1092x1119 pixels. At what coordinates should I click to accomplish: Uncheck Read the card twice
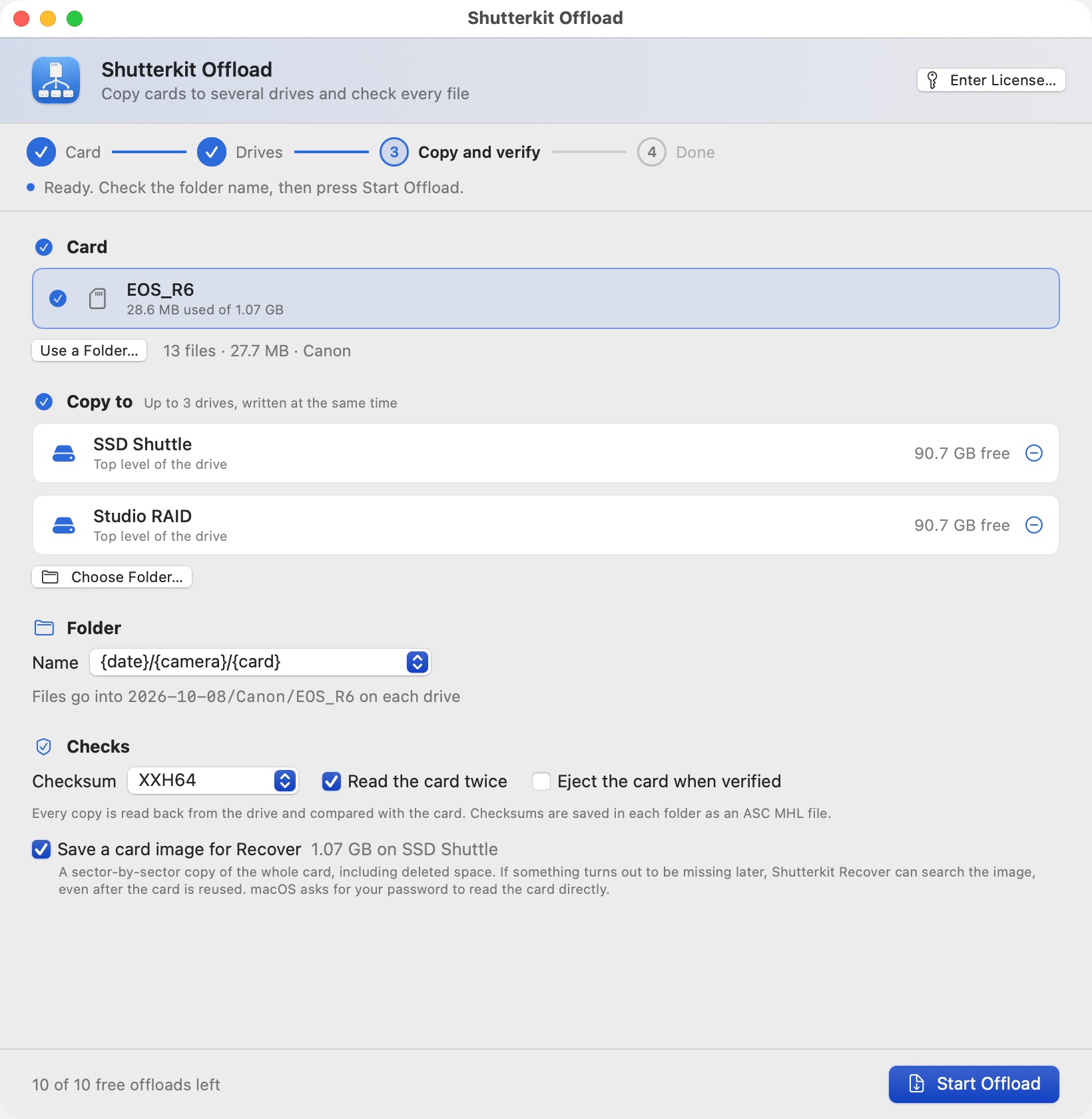332,781
